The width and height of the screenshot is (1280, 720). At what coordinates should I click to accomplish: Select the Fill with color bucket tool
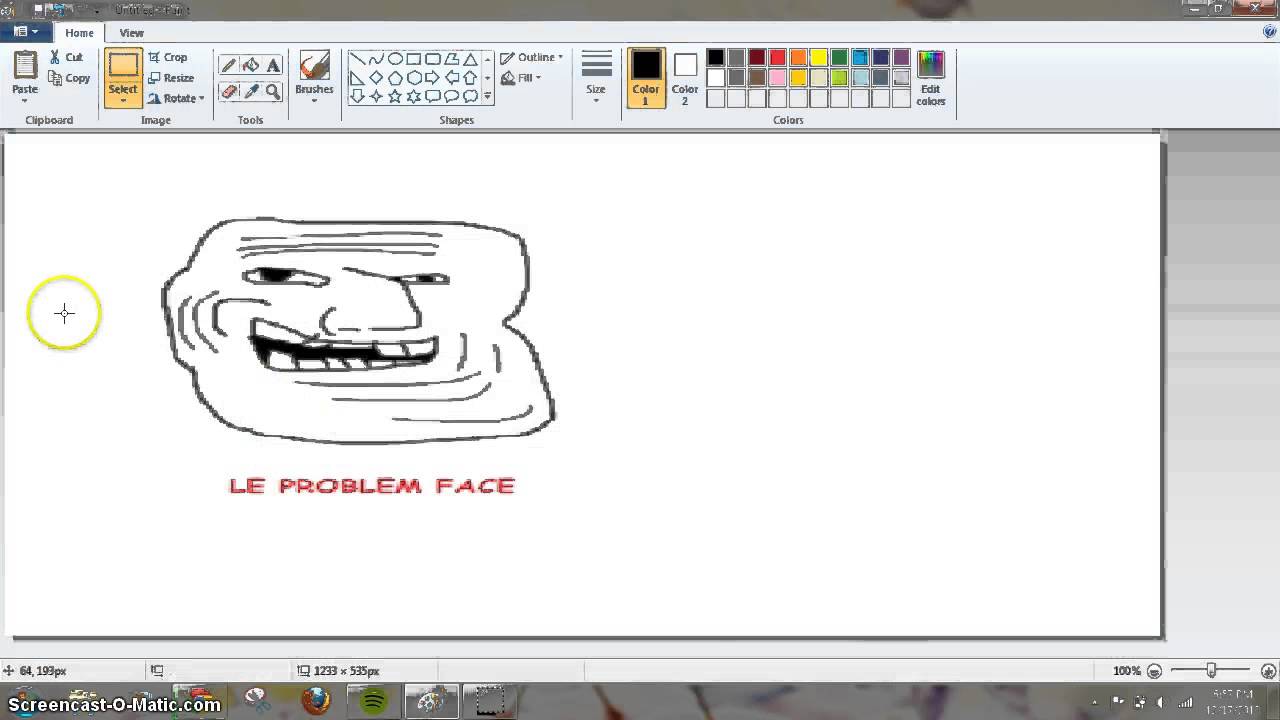tap(251, 66)
